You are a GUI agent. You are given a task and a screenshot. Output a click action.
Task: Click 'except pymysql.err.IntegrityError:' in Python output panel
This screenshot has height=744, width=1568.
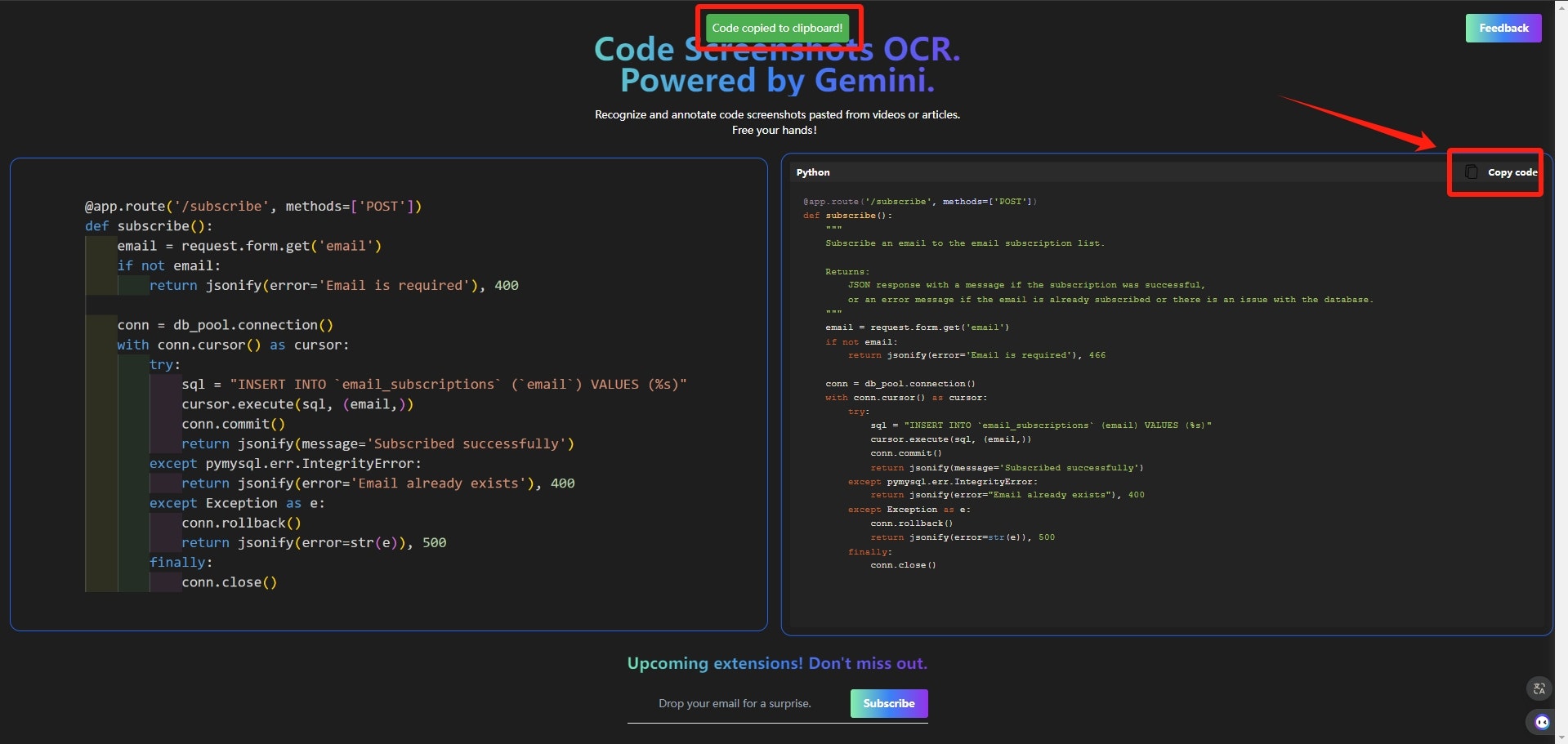(943, 482)
